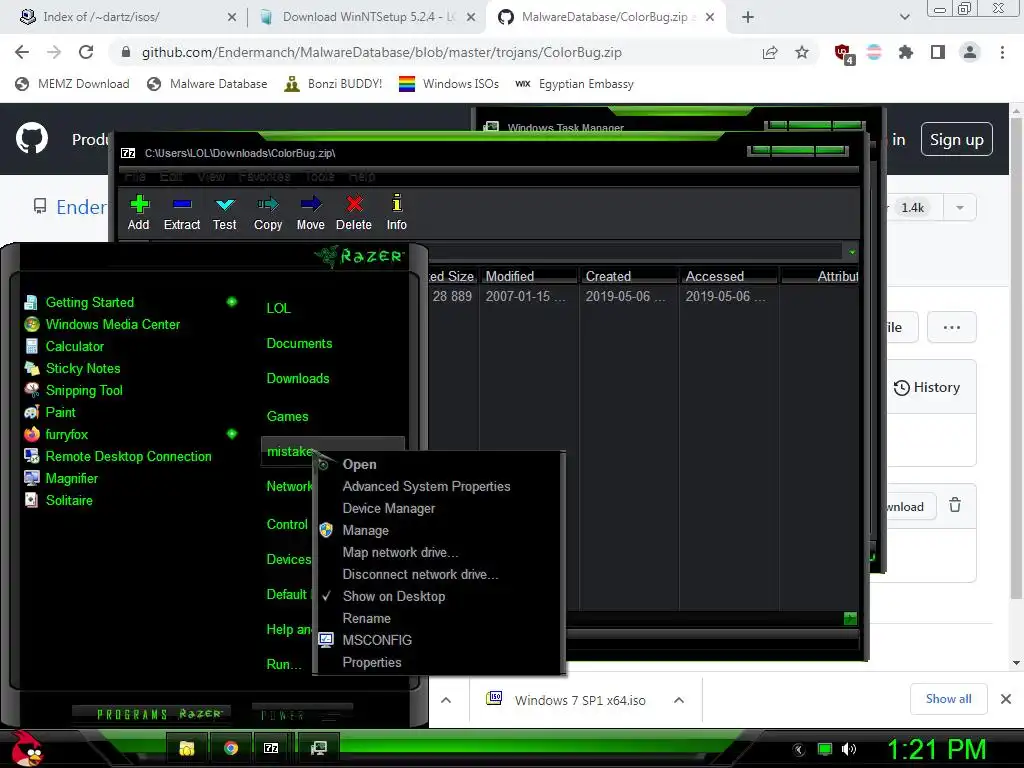Extract files using 7-Zip Extract icon
1024x768 pixels.
point(182,212)
